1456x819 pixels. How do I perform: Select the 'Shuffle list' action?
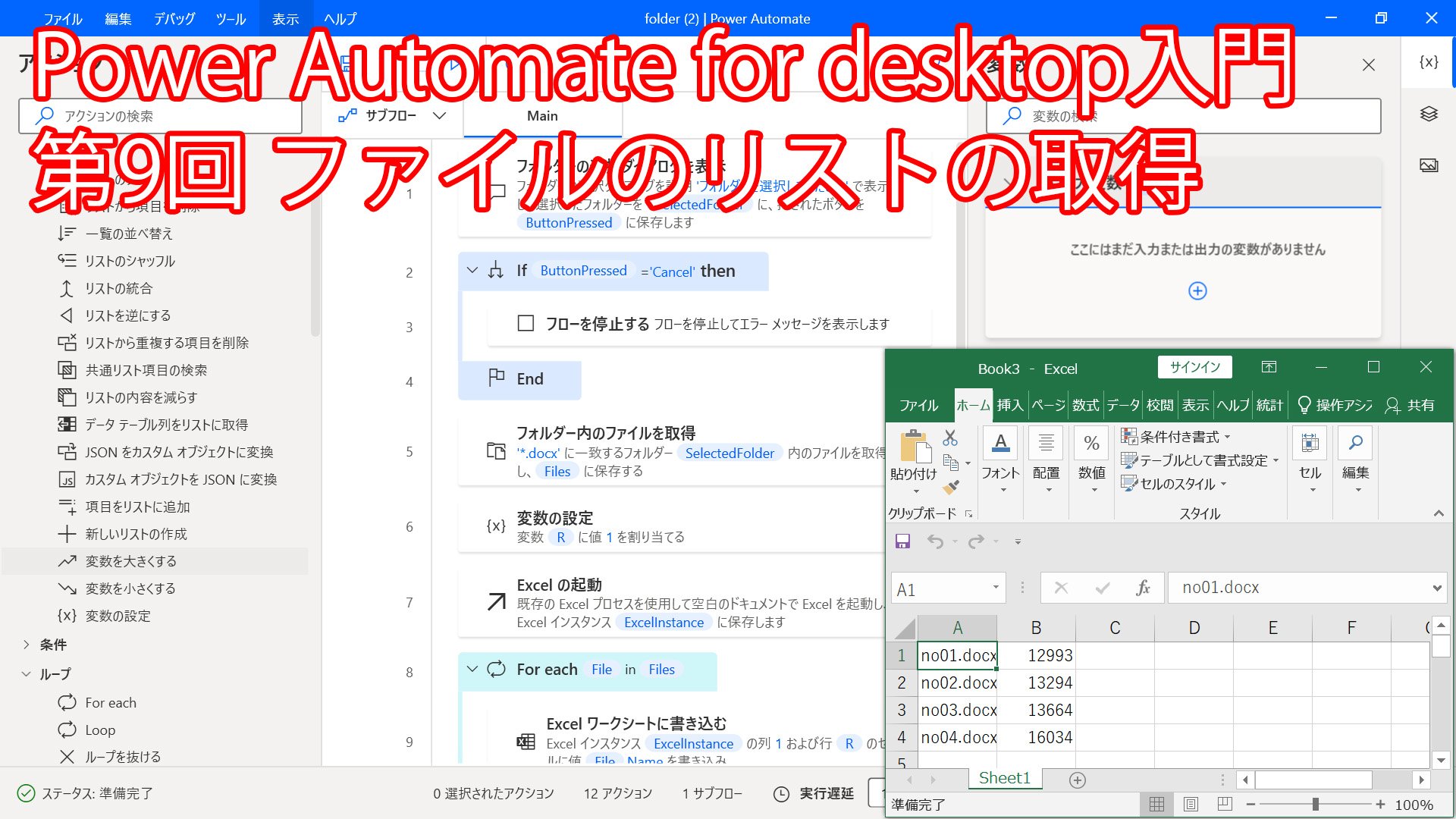pyautogui.click(x=155, y=261)
